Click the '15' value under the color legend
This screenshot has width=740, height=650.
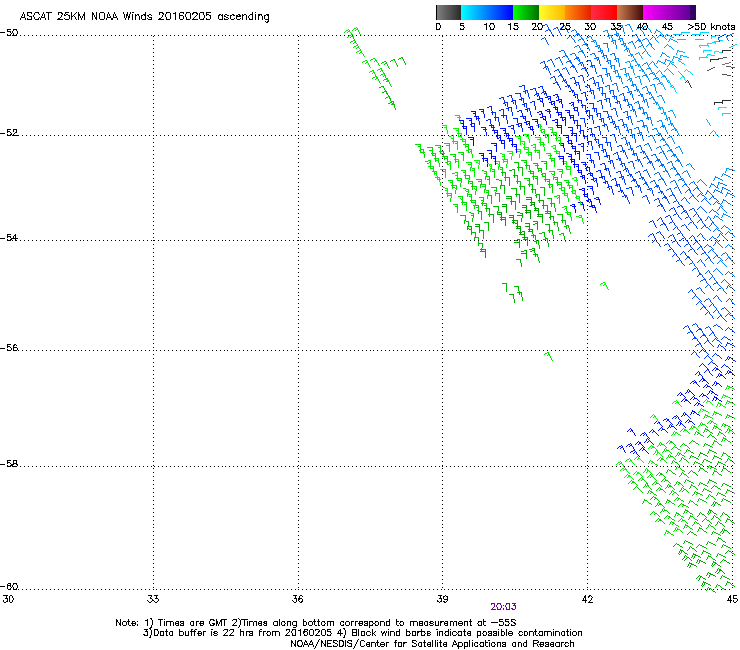(513, 26)
